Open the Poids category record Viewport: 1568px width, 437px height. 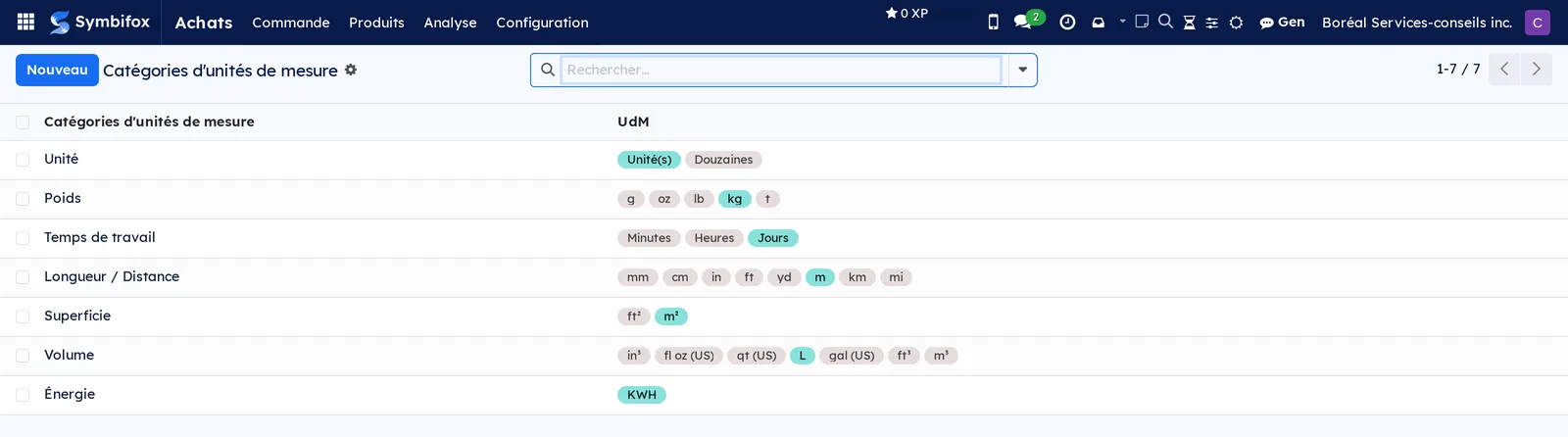tap(63, 198)
